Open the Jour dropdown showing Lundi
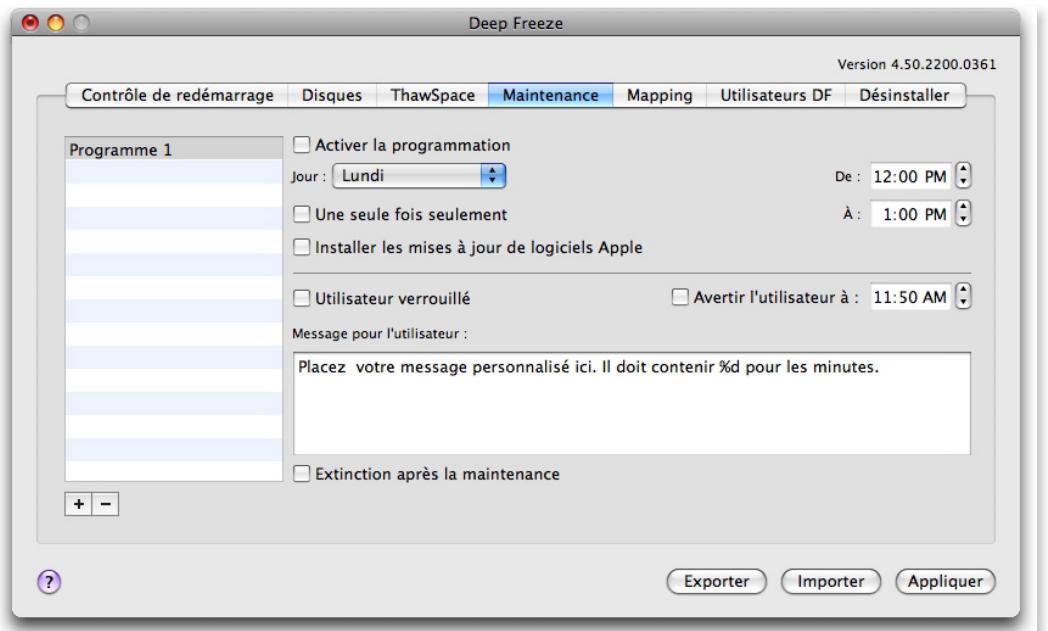Screen dimensions: 1048x631 click(x=419, y=176)
